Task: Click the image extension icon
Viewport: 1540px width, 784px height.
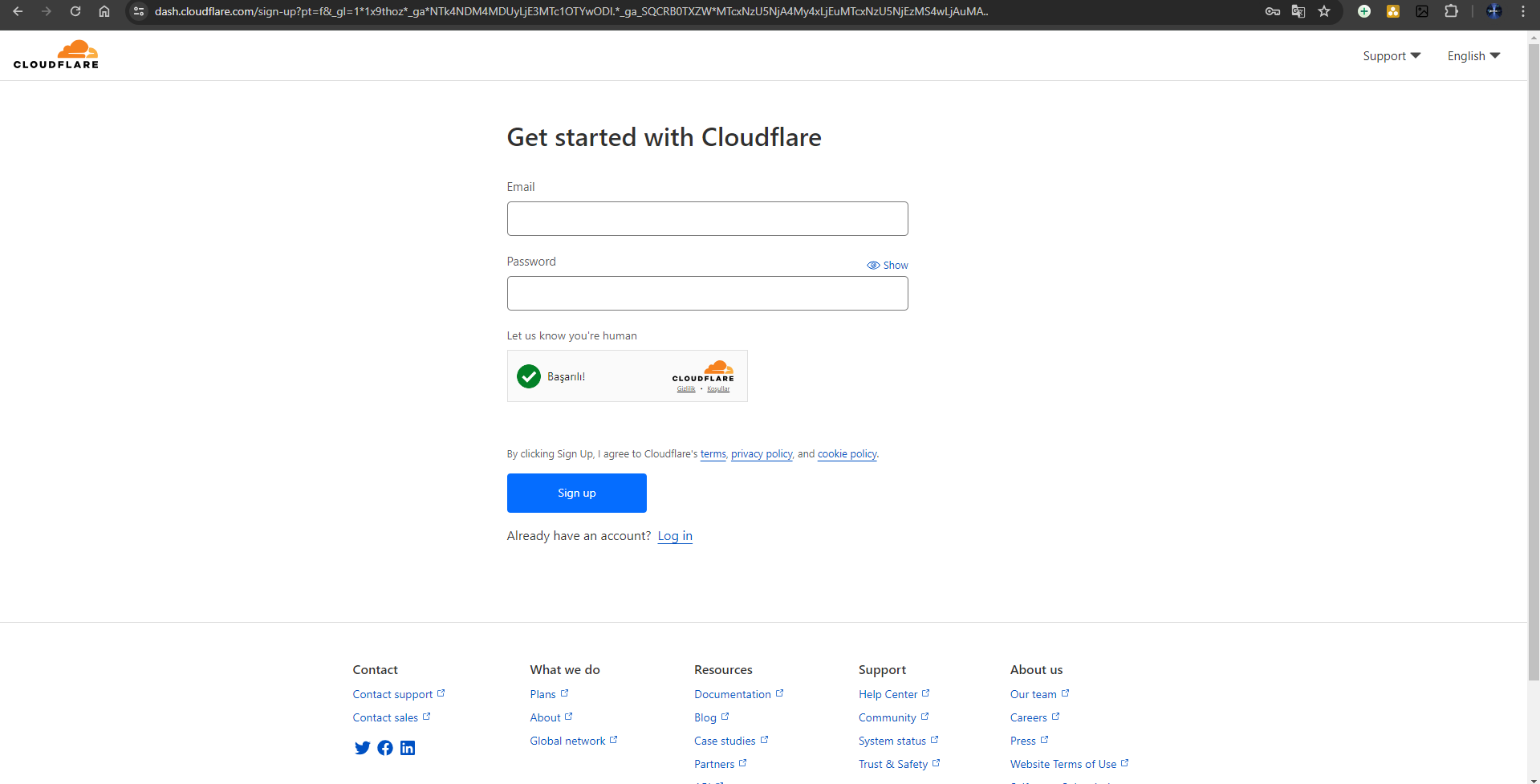Action: 1422,11
